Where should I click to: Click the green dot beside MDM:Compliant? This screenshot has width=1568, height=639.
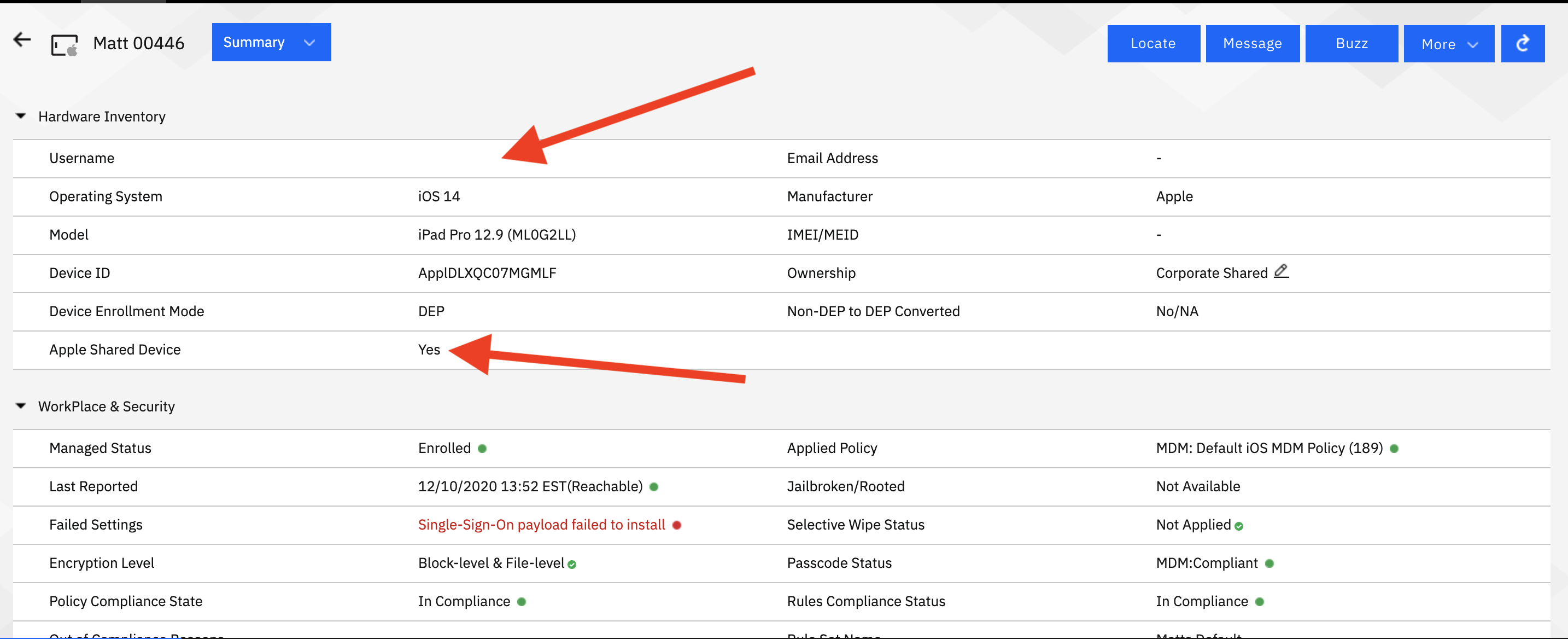pos(1269,564)
